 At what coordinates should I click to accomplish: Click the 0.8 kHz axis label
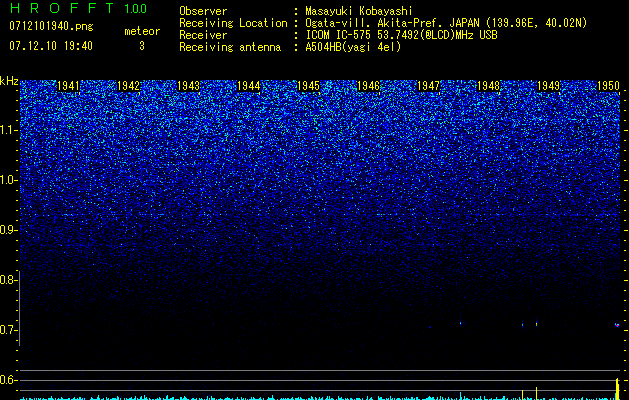(x=8, y=280)
